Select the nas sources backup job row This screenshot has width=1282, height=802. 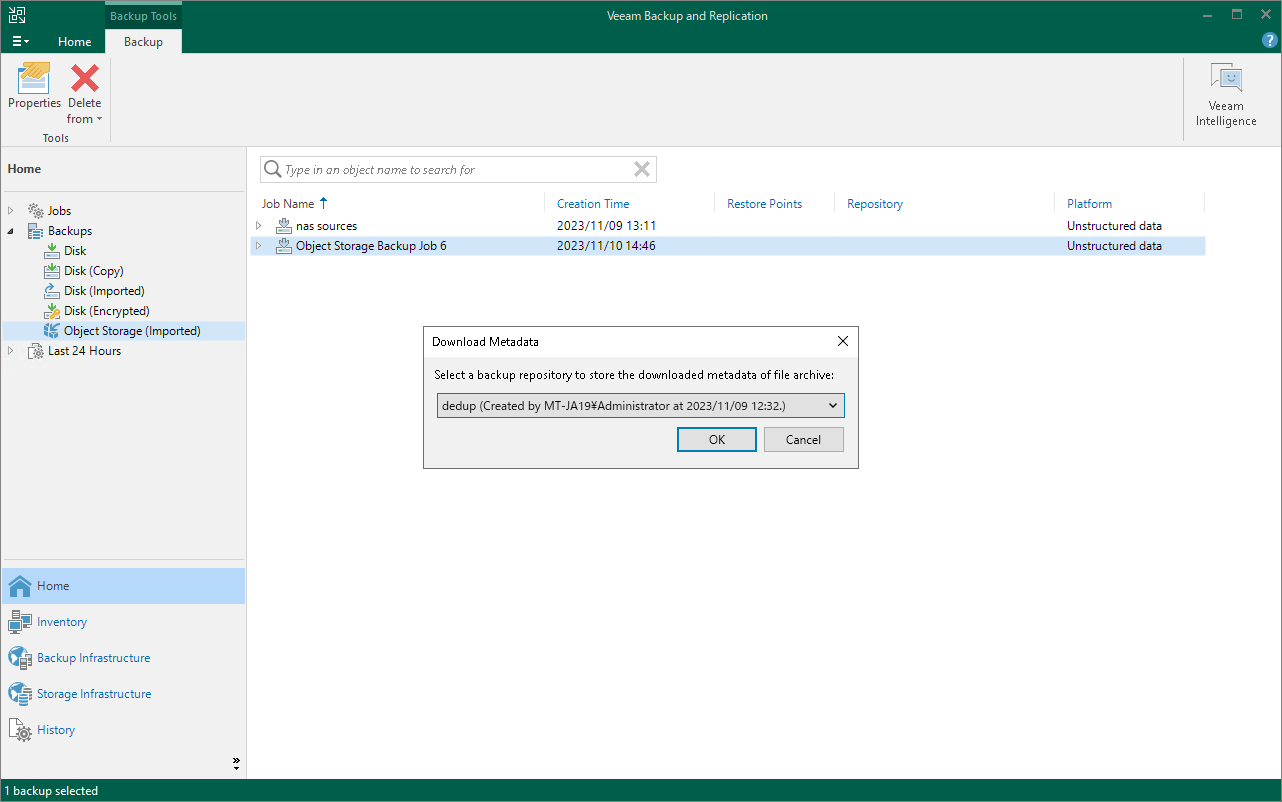pos(325,225)
